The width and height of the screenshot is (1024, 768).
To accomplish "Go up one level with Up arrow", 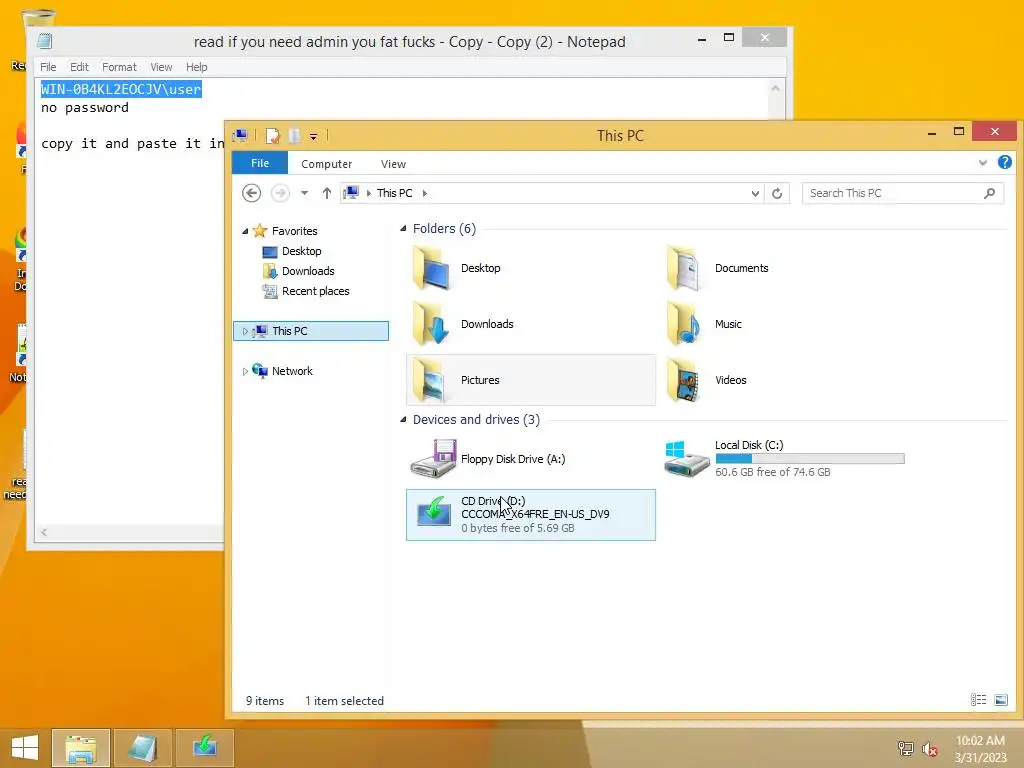I will [327, 193].
